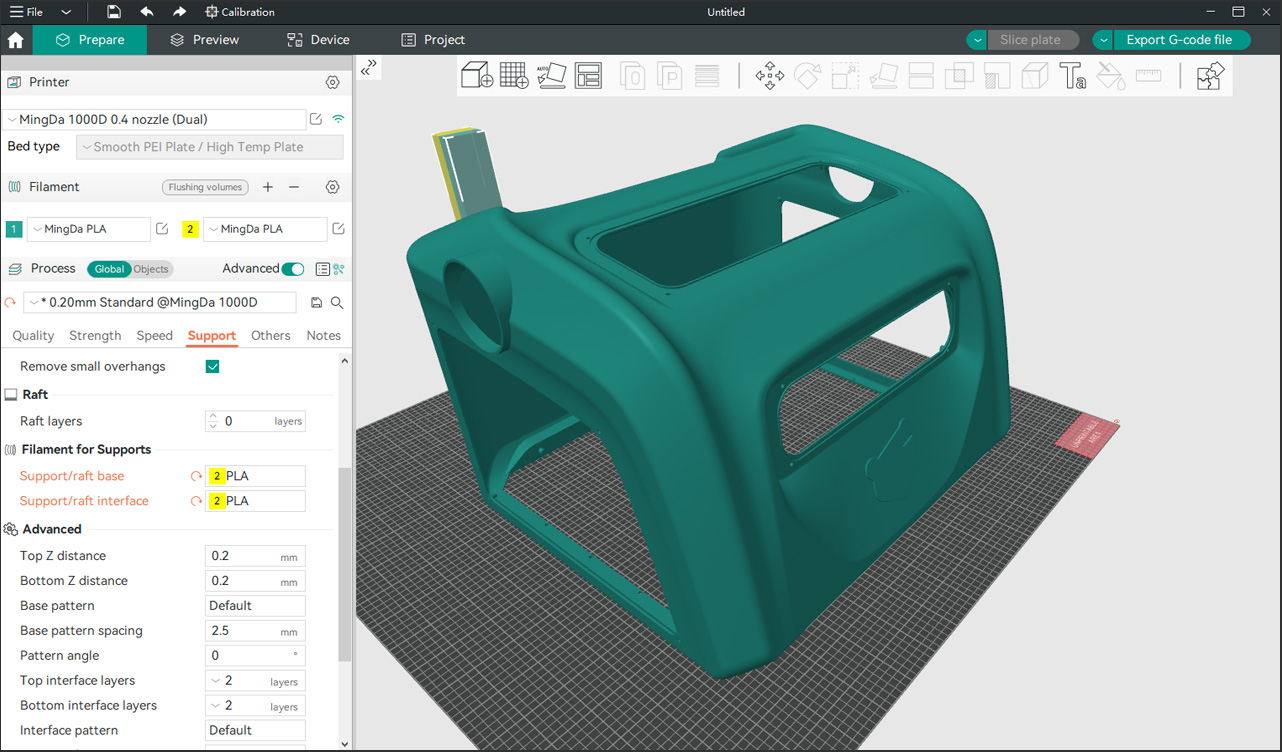Expand the Top interface layers dropdown
Image resolution: width=1282 pixels, height=752 pixels.
tap(217, 681)
